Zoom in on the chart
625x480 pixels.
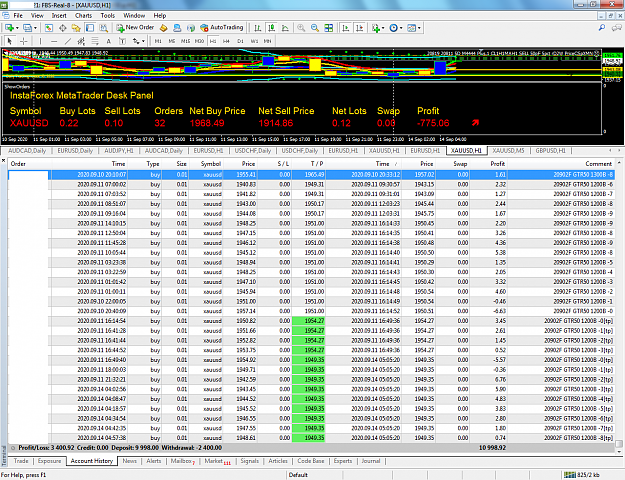point(301,28)
